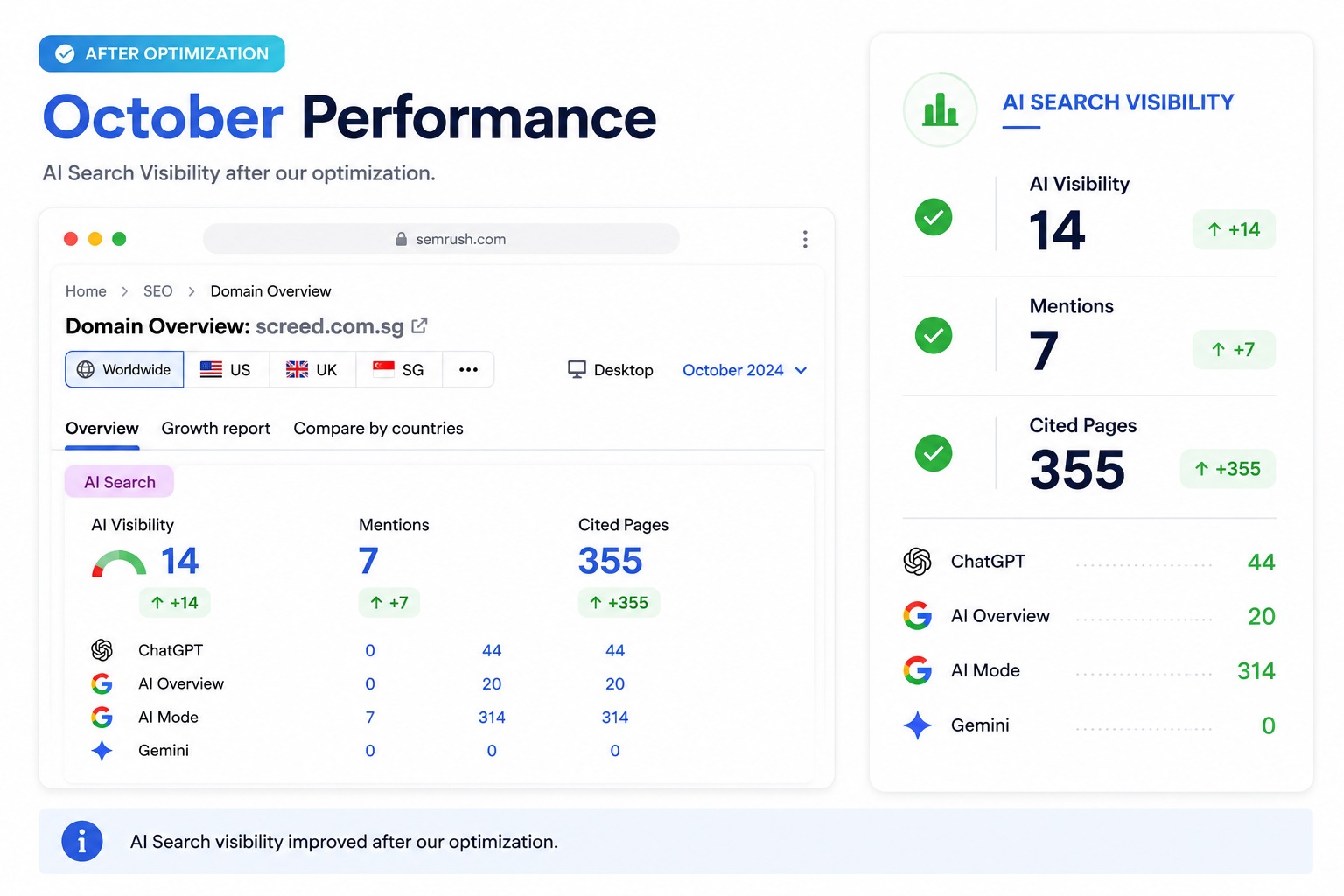Click Domain Overview breadcrumb item
The height and width of the screenshot is (896, 1344).
pos(271,291)
